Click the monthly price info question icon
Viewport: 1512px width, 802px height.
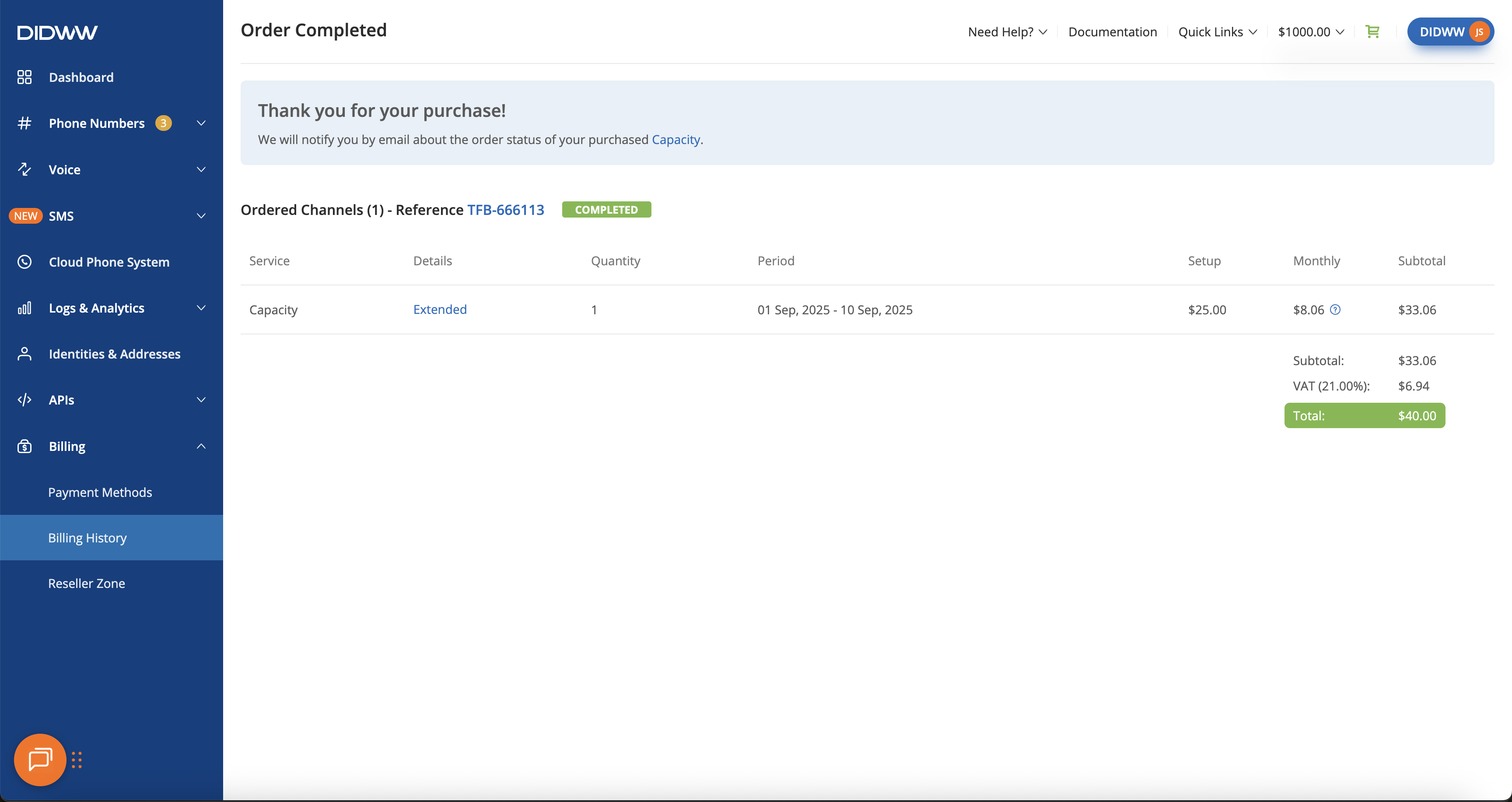pyautogui.click(x=1335, y=310)
